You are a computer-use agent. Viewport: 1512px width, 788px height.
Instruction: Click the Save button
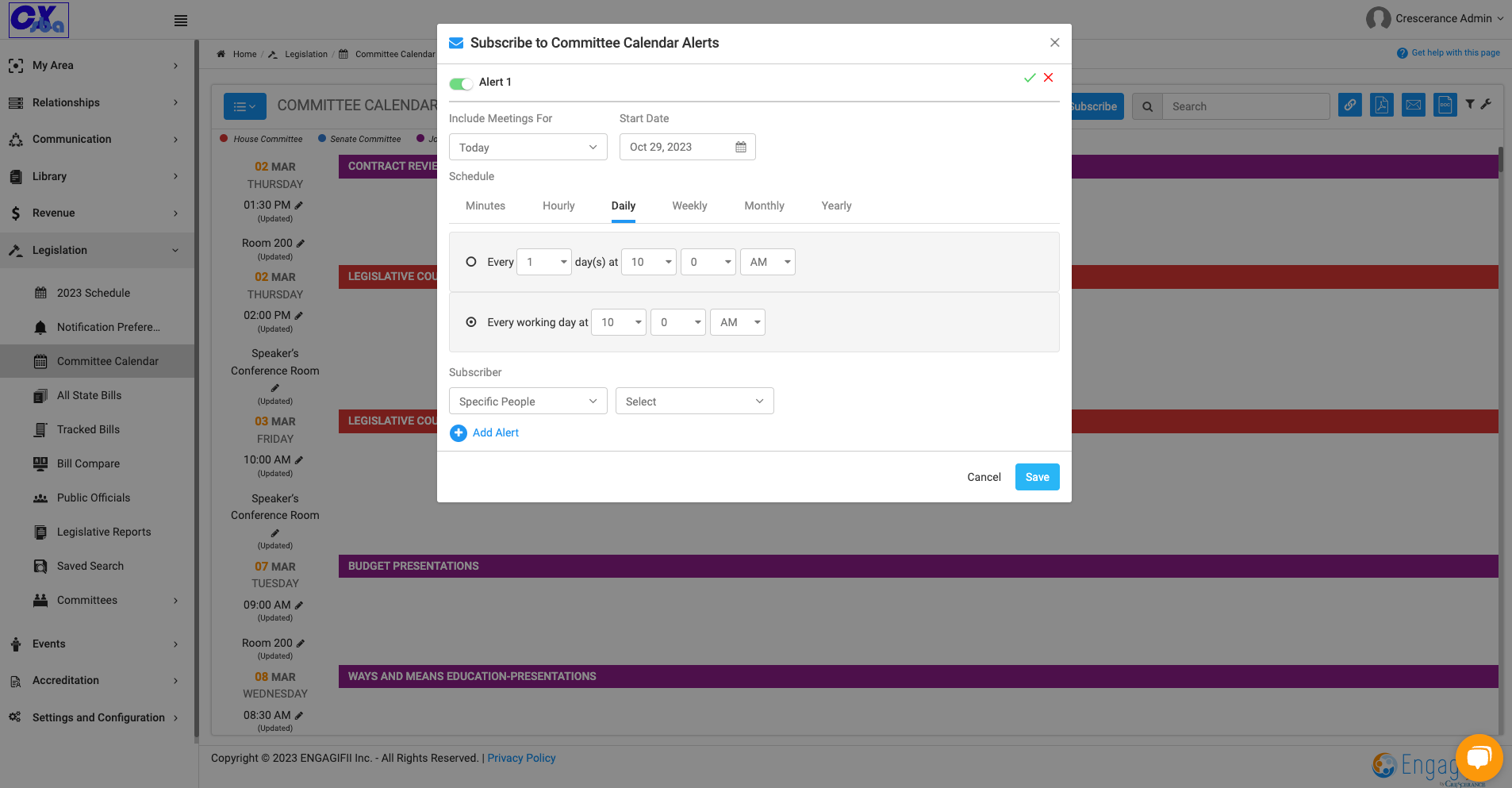coord(1038,477)
